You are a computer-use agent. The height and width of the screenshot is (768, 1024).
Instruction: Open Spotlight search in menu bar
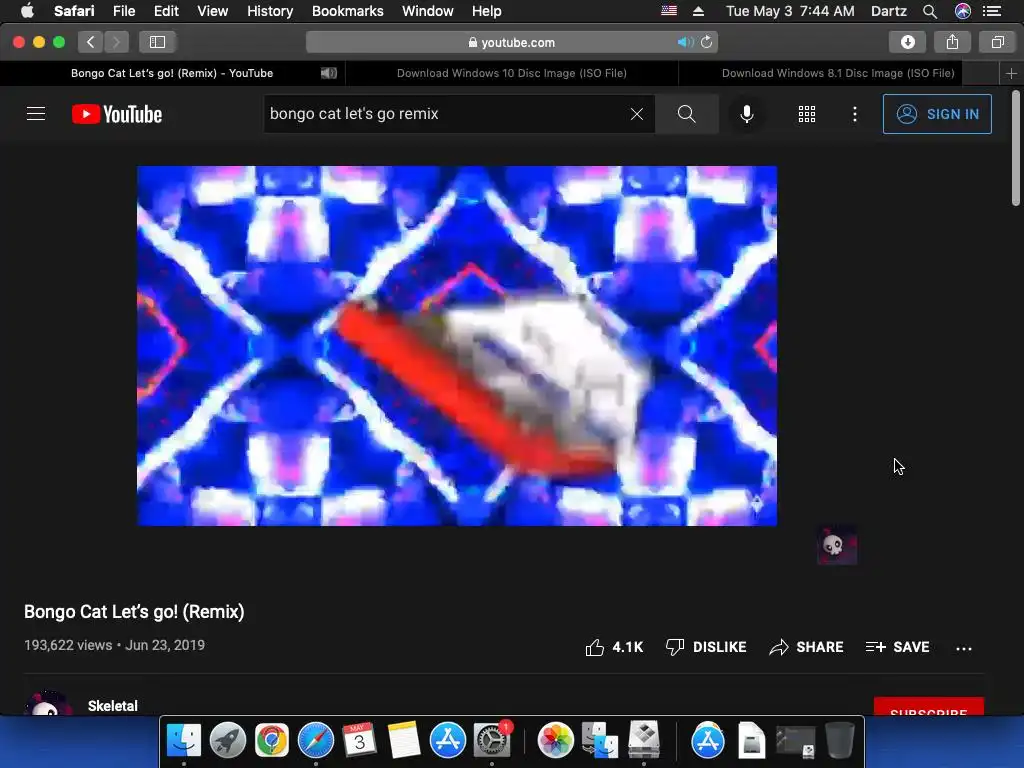[x=930, y=11]
